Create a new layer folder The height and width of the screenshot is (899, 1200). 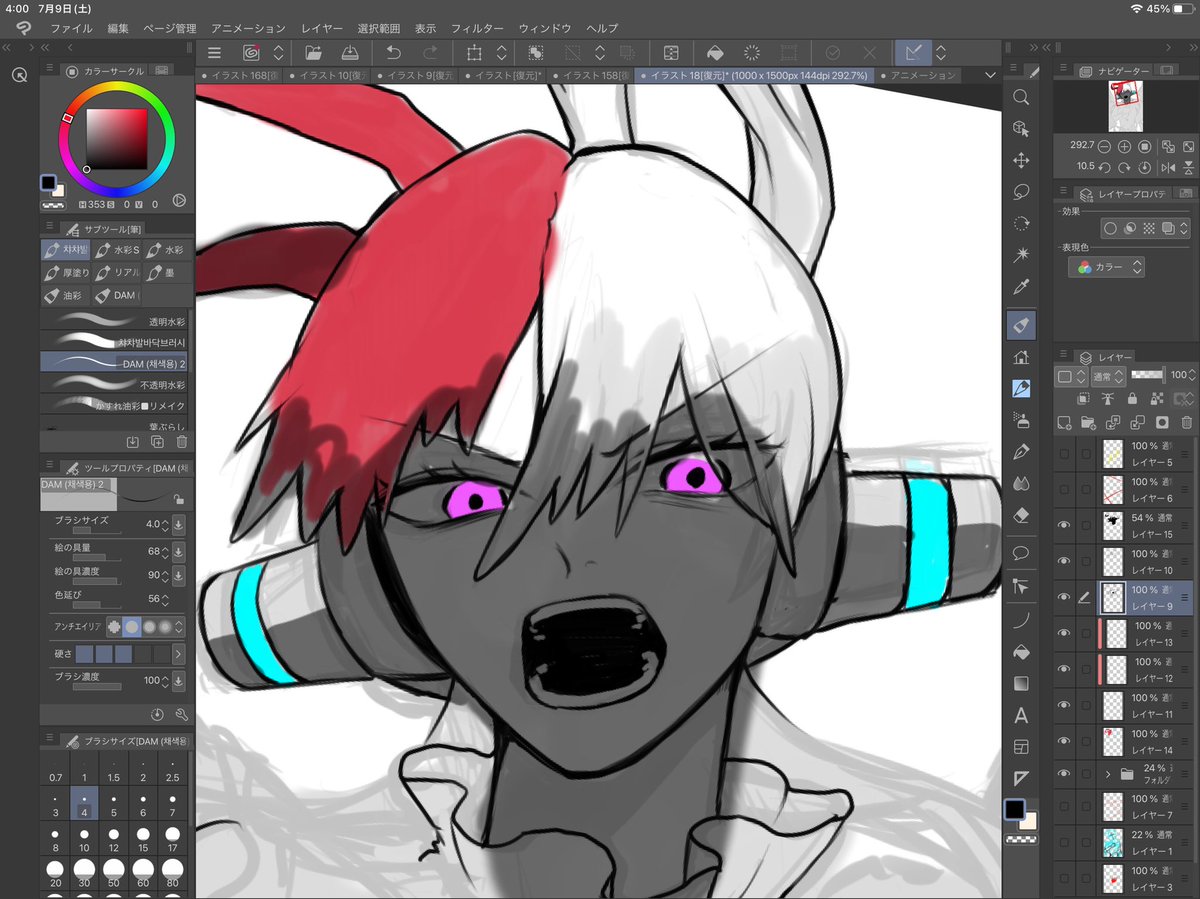[x=1089, y=422]
